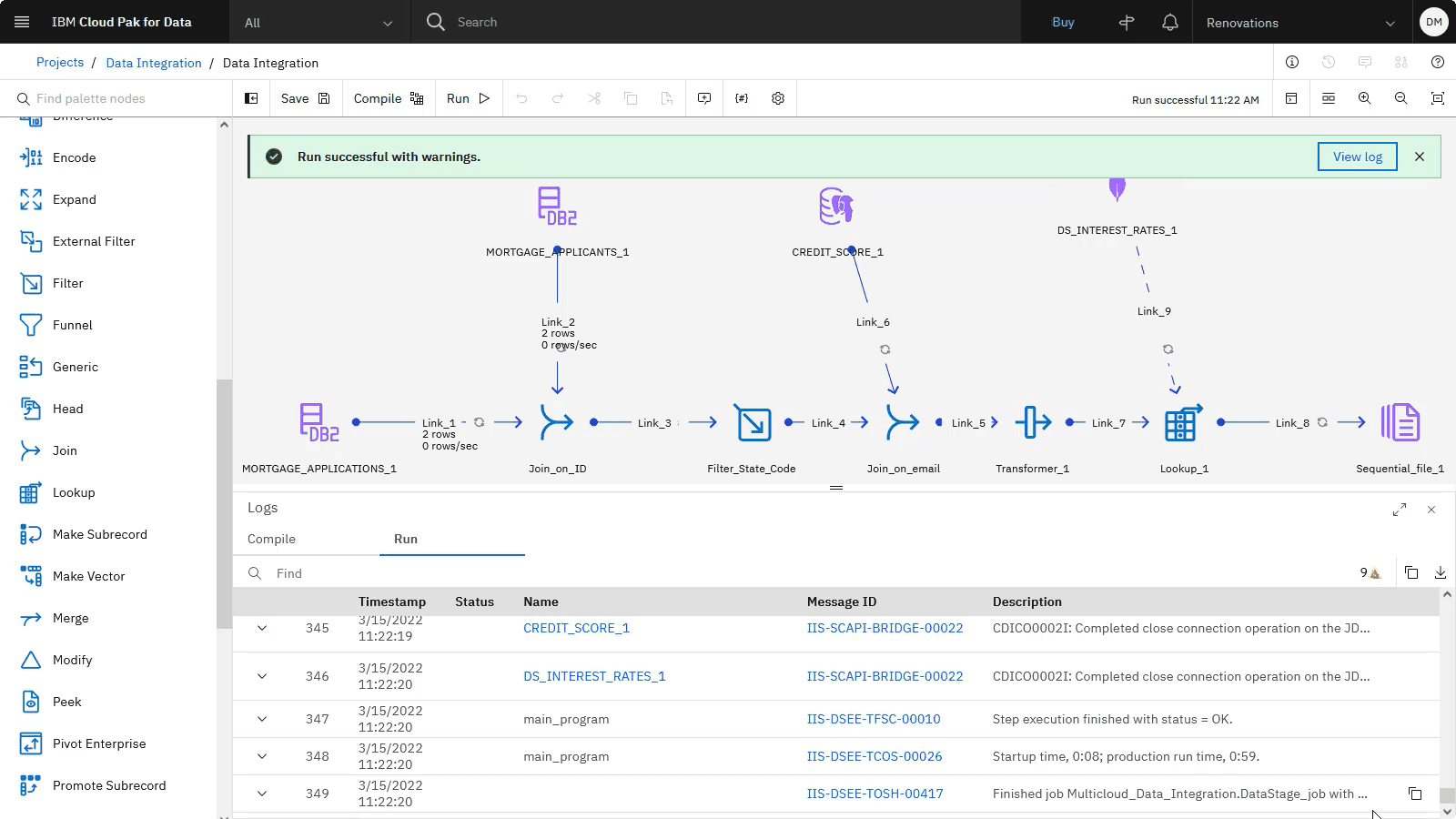Click the notifications bell icon
This screenshot has height=819, width=1456.
(1170, 23)
